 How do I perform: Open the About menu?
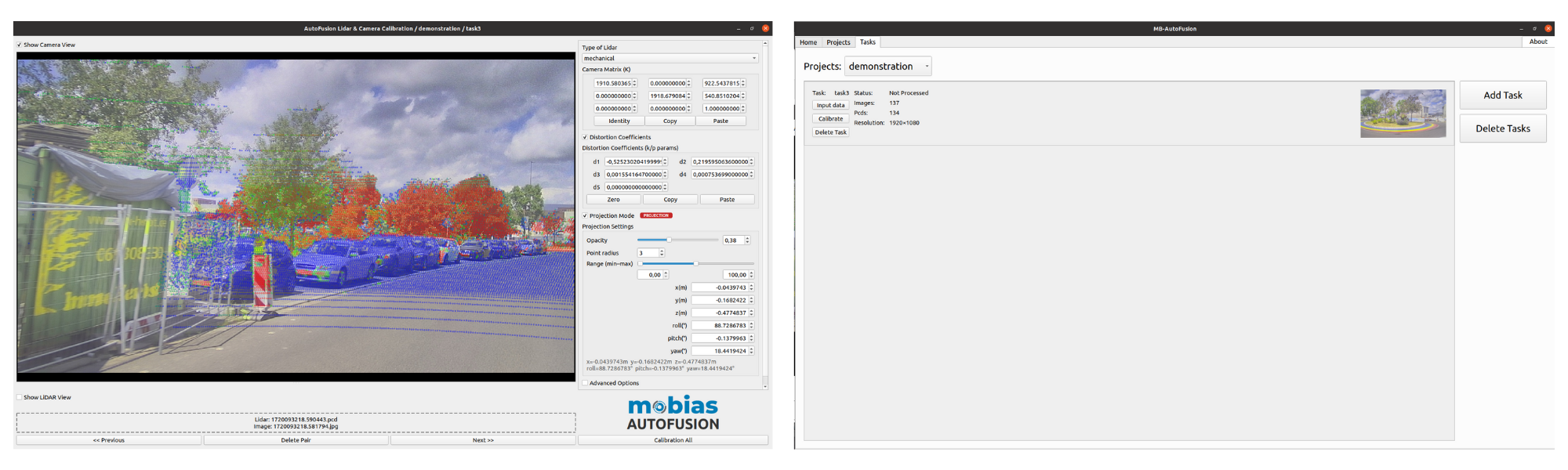tap(1538, 42)
